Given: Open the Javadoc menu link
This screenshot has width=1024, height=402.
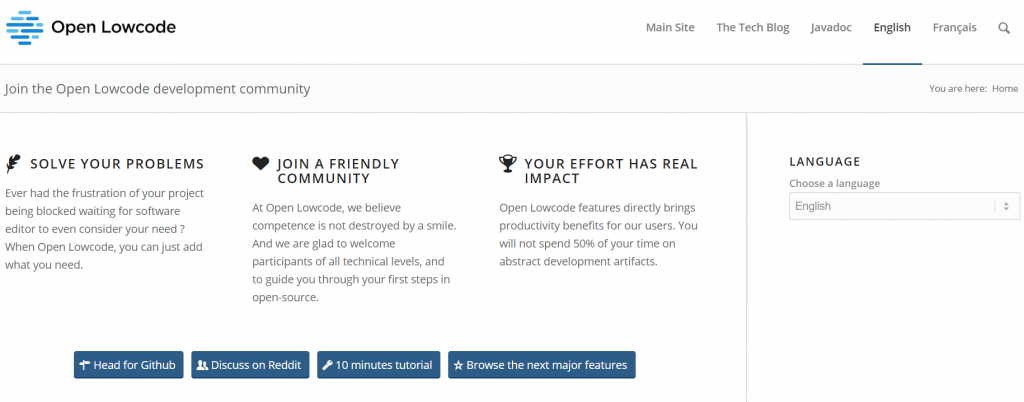Looking at the screenshot, I should coord(831,27).
